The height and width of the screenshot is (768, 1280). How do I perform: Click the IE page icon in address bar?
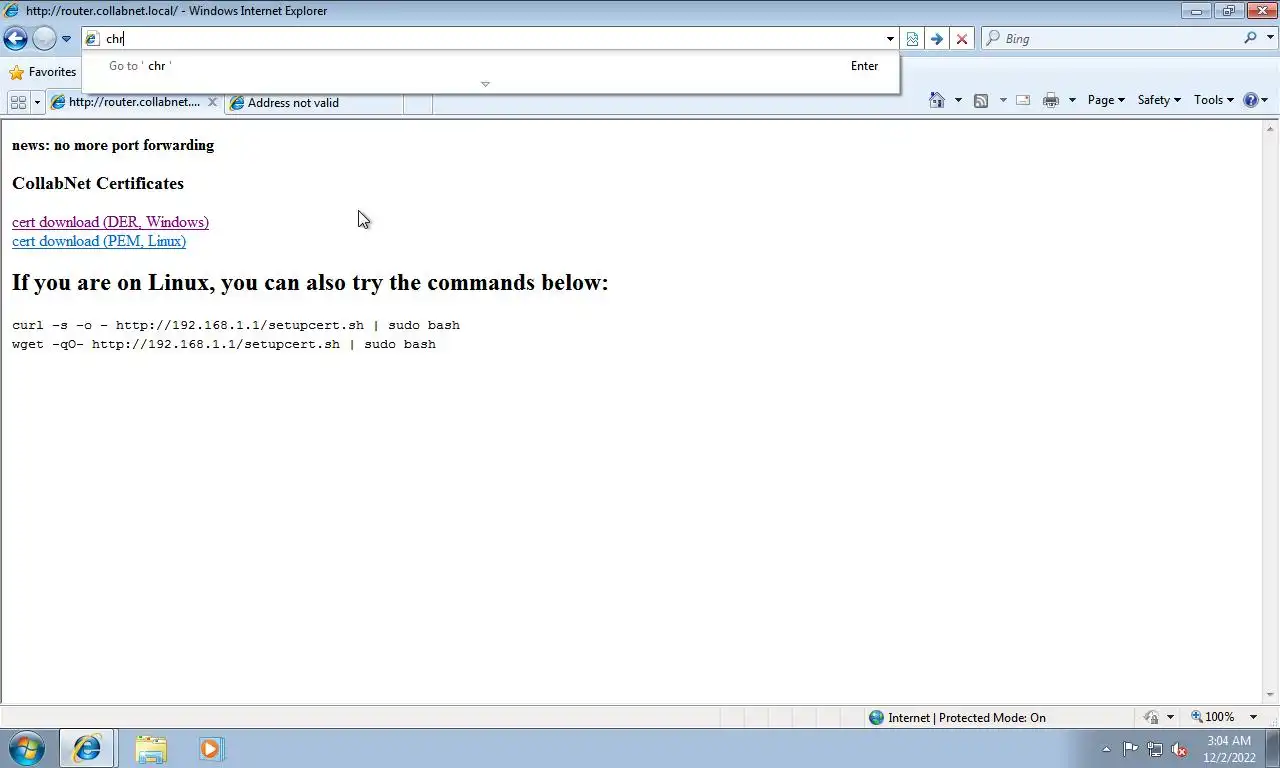pyautogui.click(x=92, y=39)
